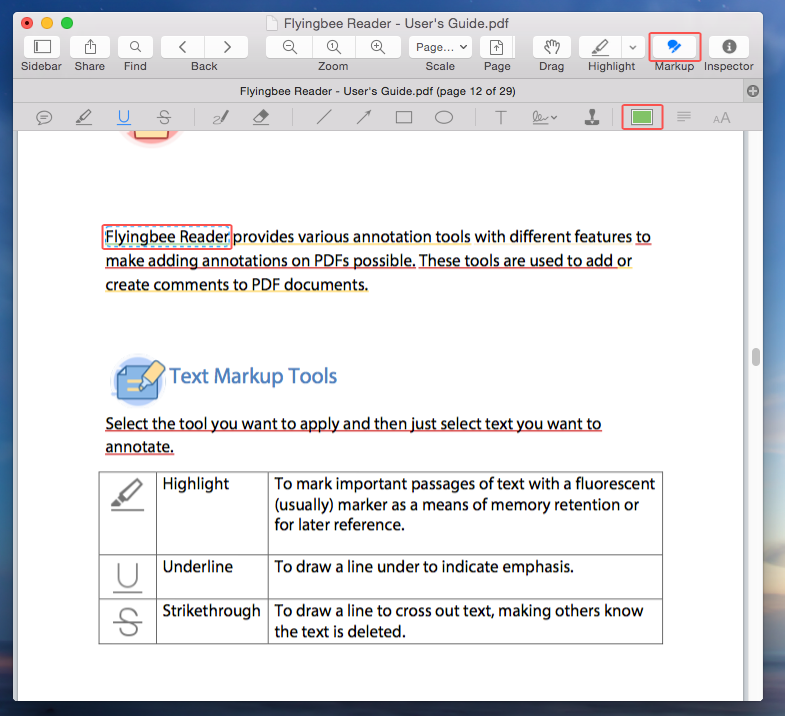Reset to actual size zoom button
This screenshot has height=716, width=785.
[x=334, y=47]
